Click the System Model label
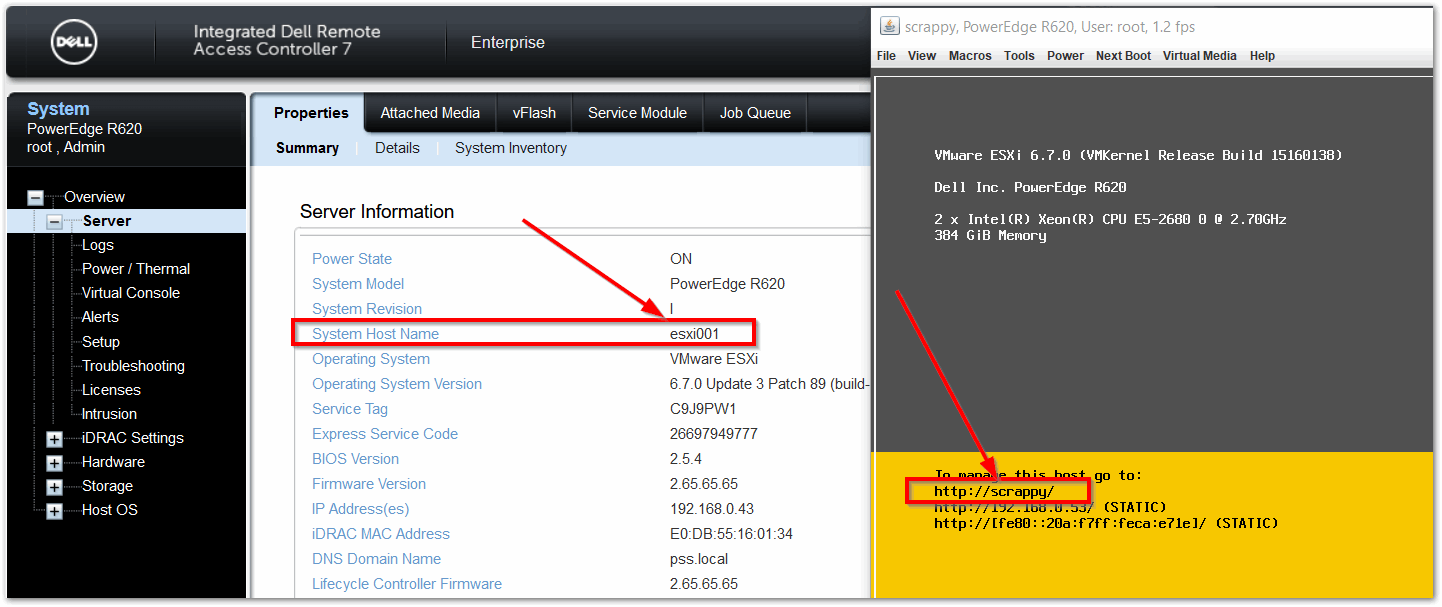Screen dimensions: 1442x607 pos(358,284)
